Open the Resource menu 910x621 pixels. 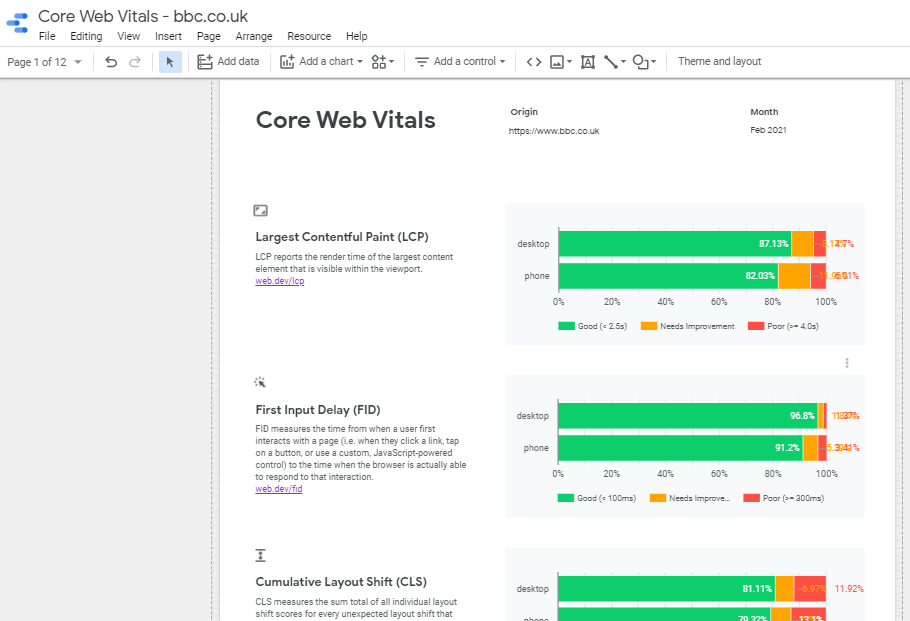309,36
